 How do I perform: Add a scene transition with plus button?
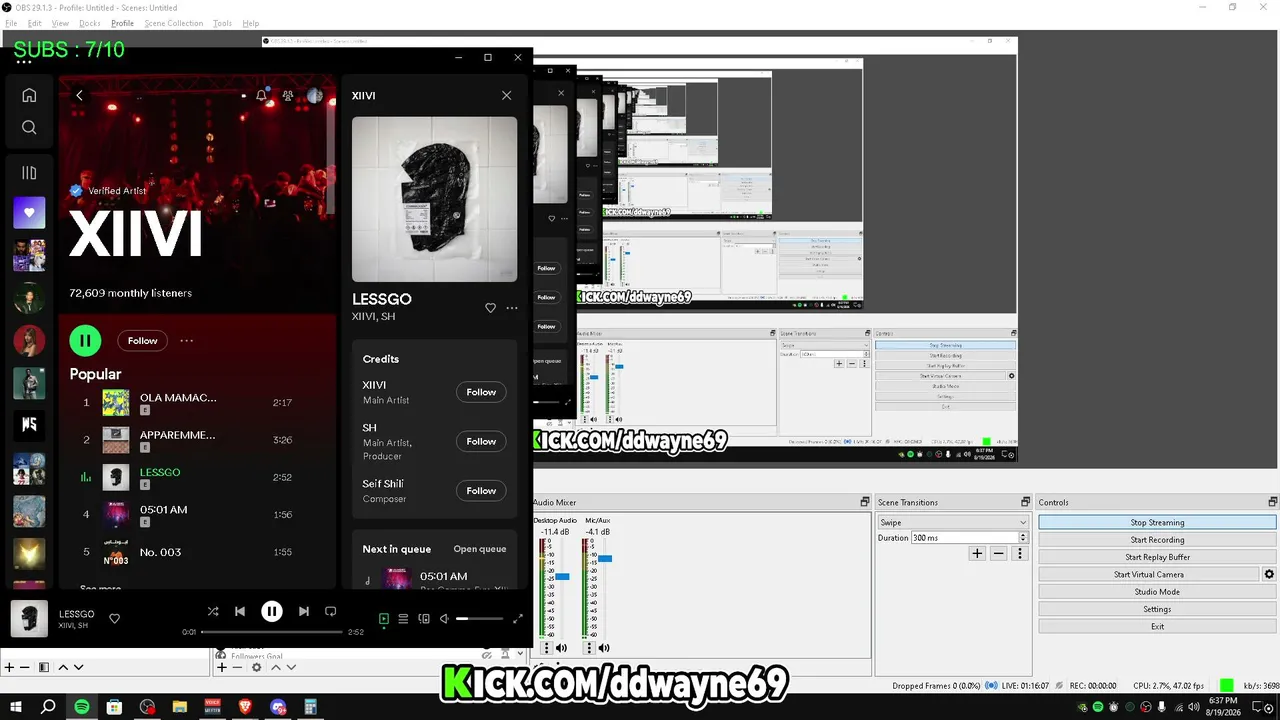coord(977,553)
